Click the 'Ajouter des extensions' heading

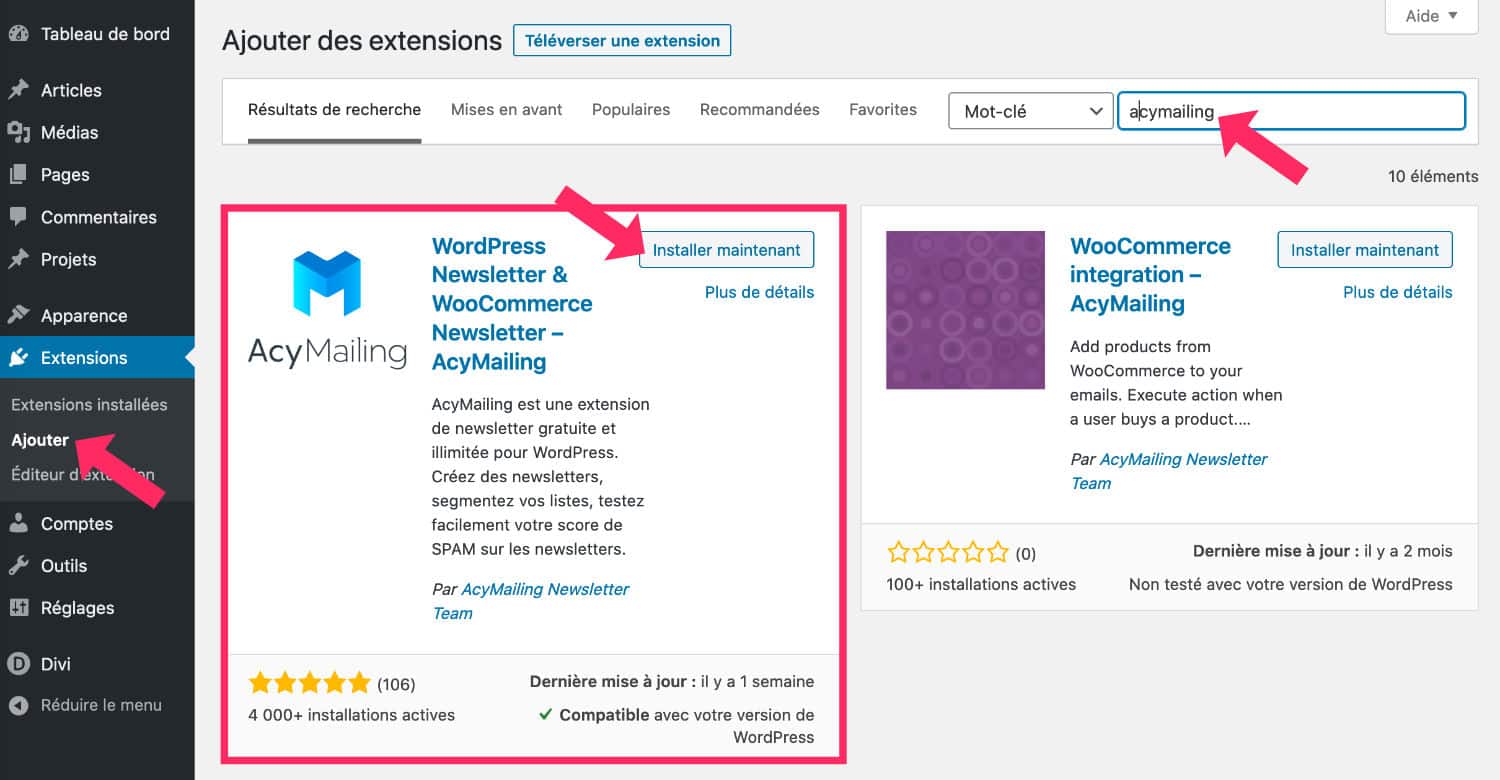pyautogui.click(x=362, y=41)
